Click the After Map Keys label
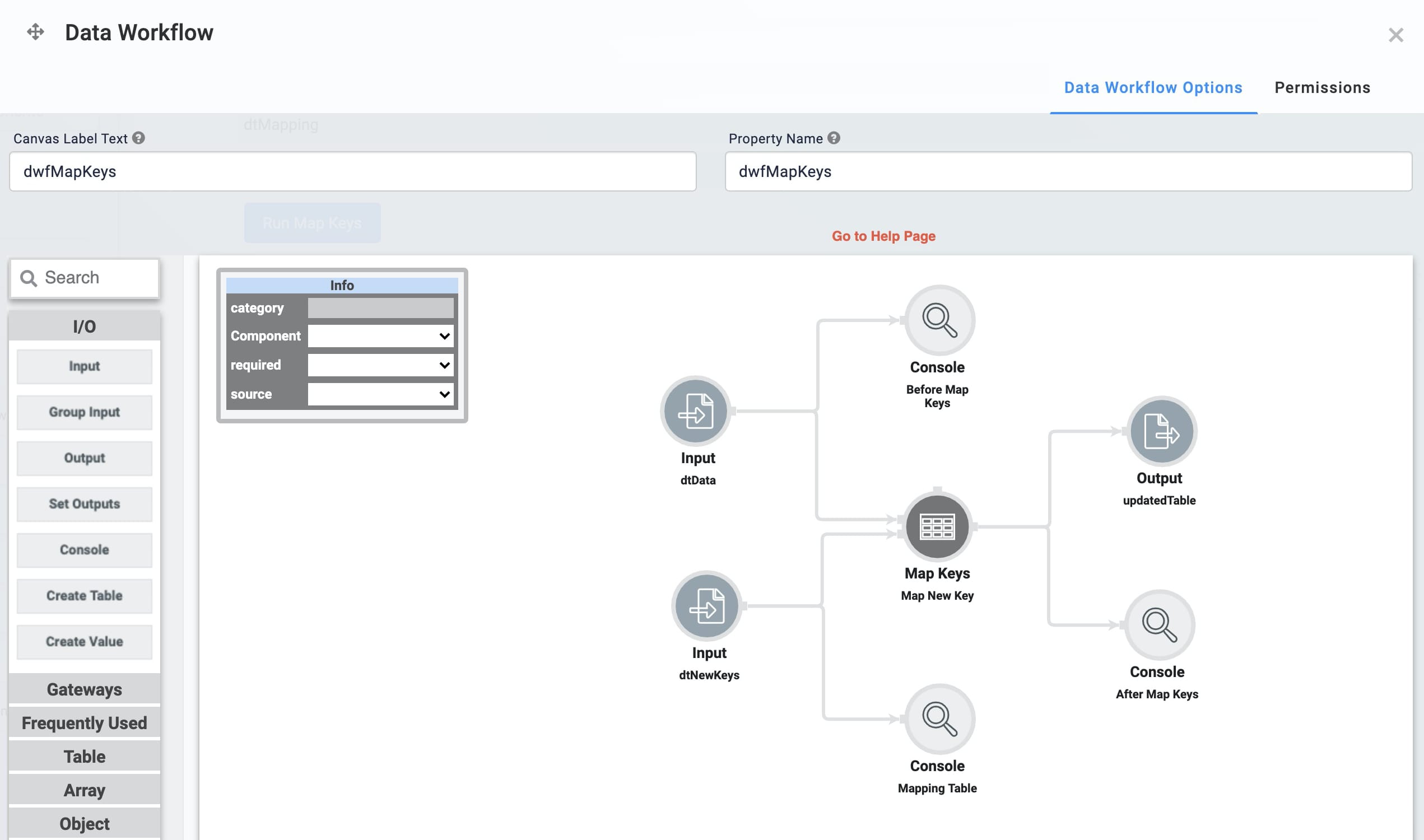 tap(1157, 694)
